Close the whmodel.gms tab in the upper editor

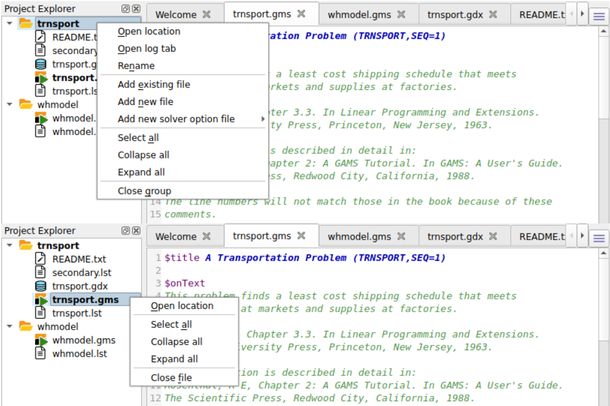[400, 15]
